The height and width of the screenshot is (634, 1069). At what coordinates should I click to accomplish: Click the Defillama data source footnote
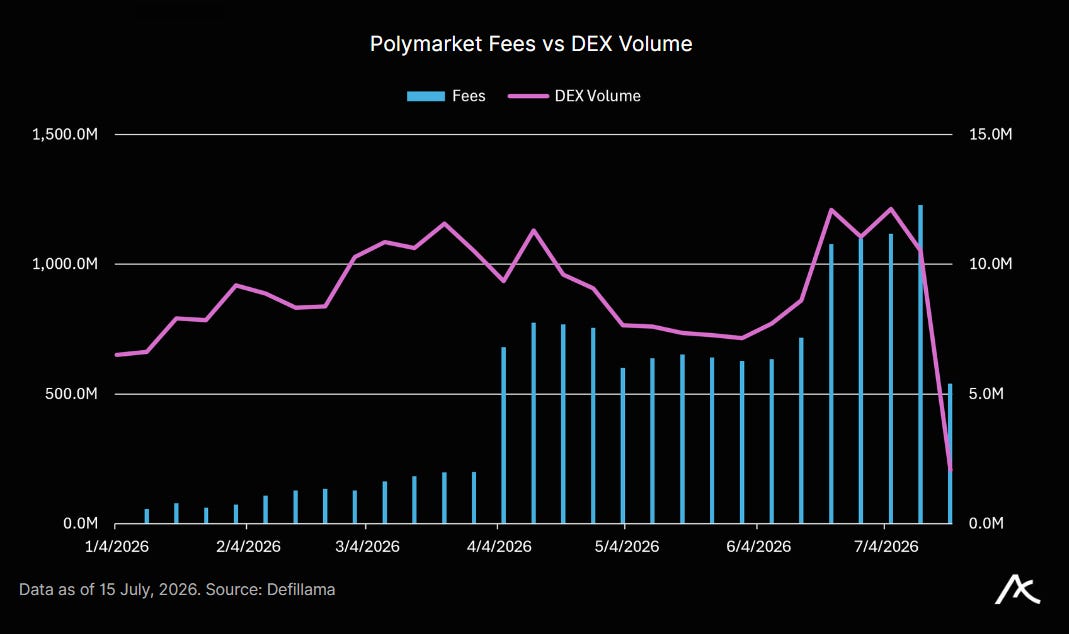[x=177, y=590]
